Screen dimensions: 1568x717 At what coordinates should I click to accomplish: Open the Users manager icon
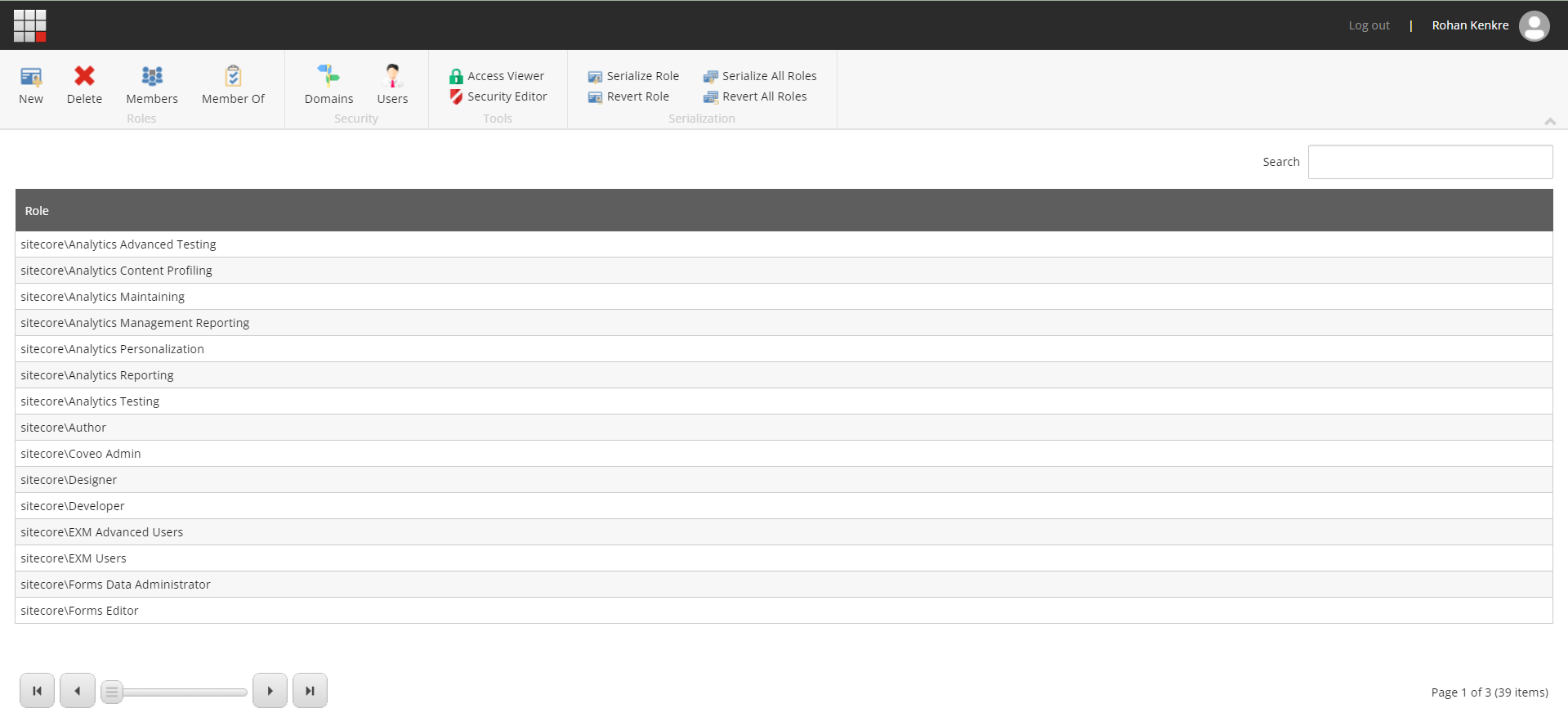392,77
